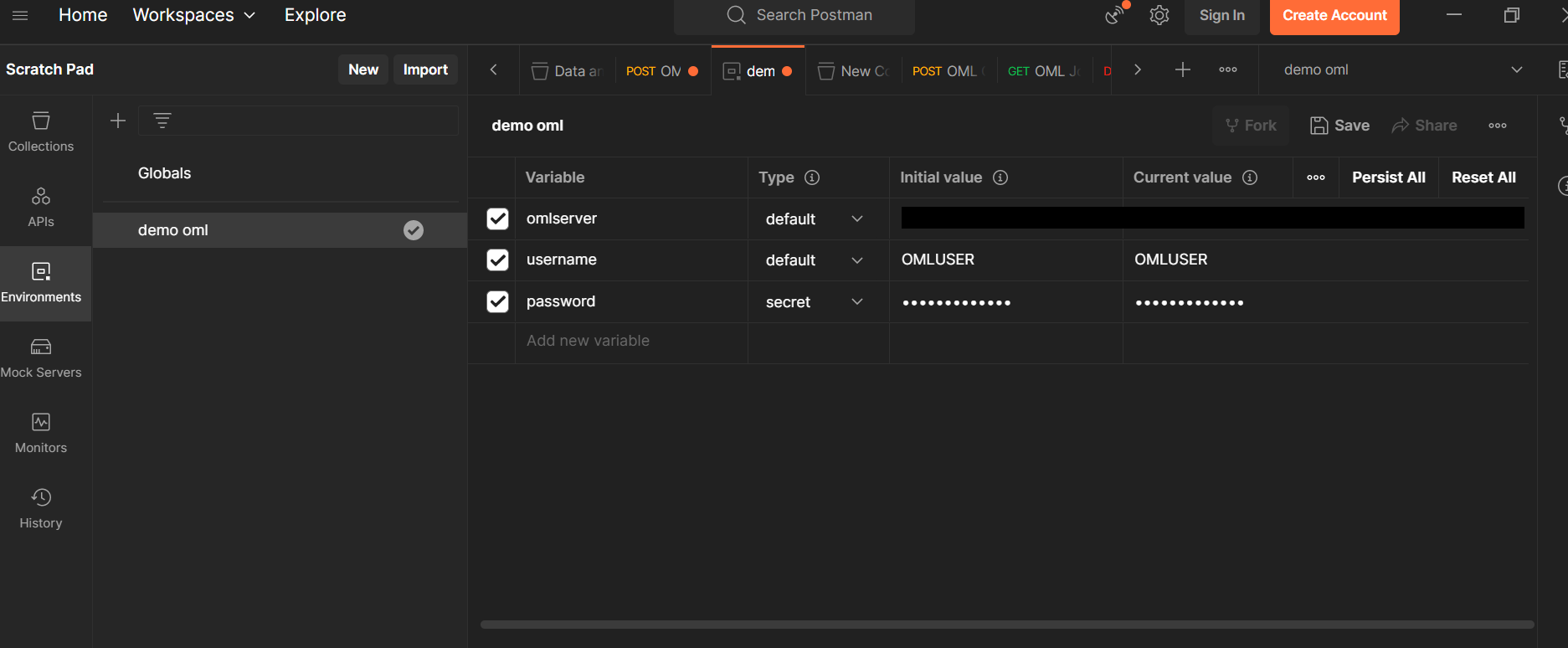Open the APIs sidebar section
This screenshot has width=1568, height=648.
[41, 208]
